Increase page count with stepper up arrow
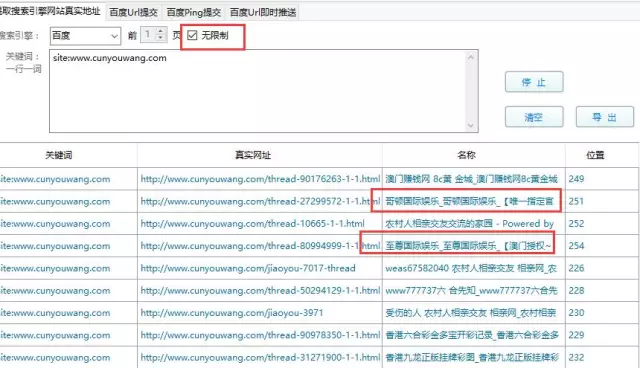The width and height of the screenshot is (640, 368). (x=161, y=31)
